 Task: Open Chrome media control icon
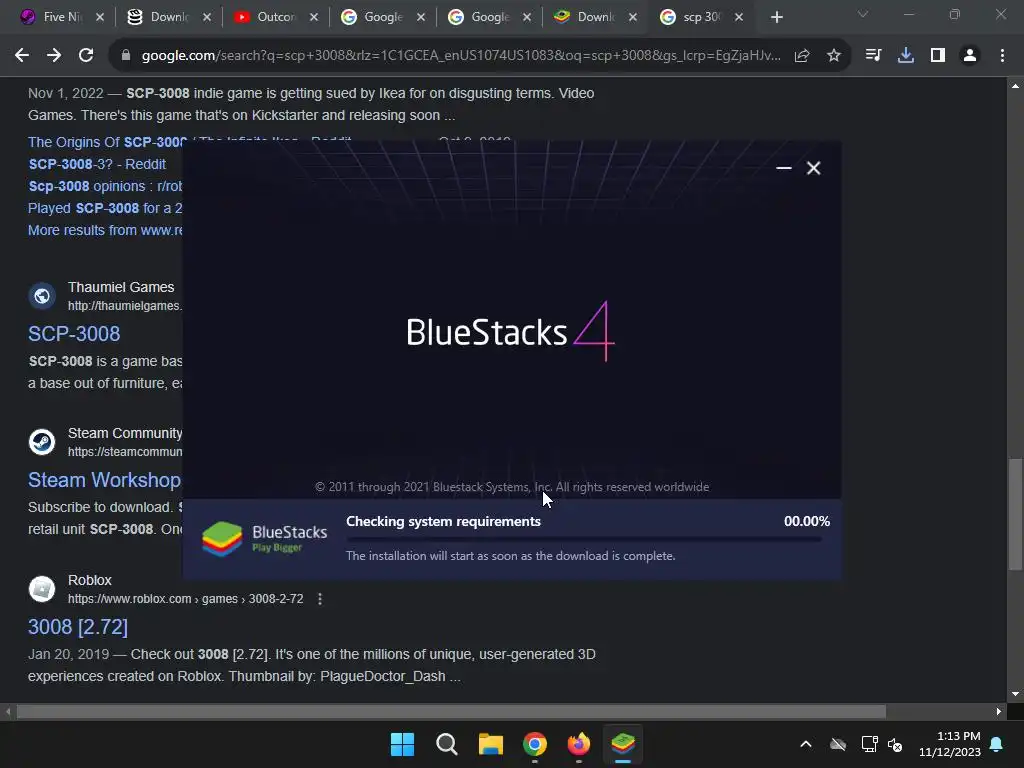pyautogui.click(x=873, y=56)
